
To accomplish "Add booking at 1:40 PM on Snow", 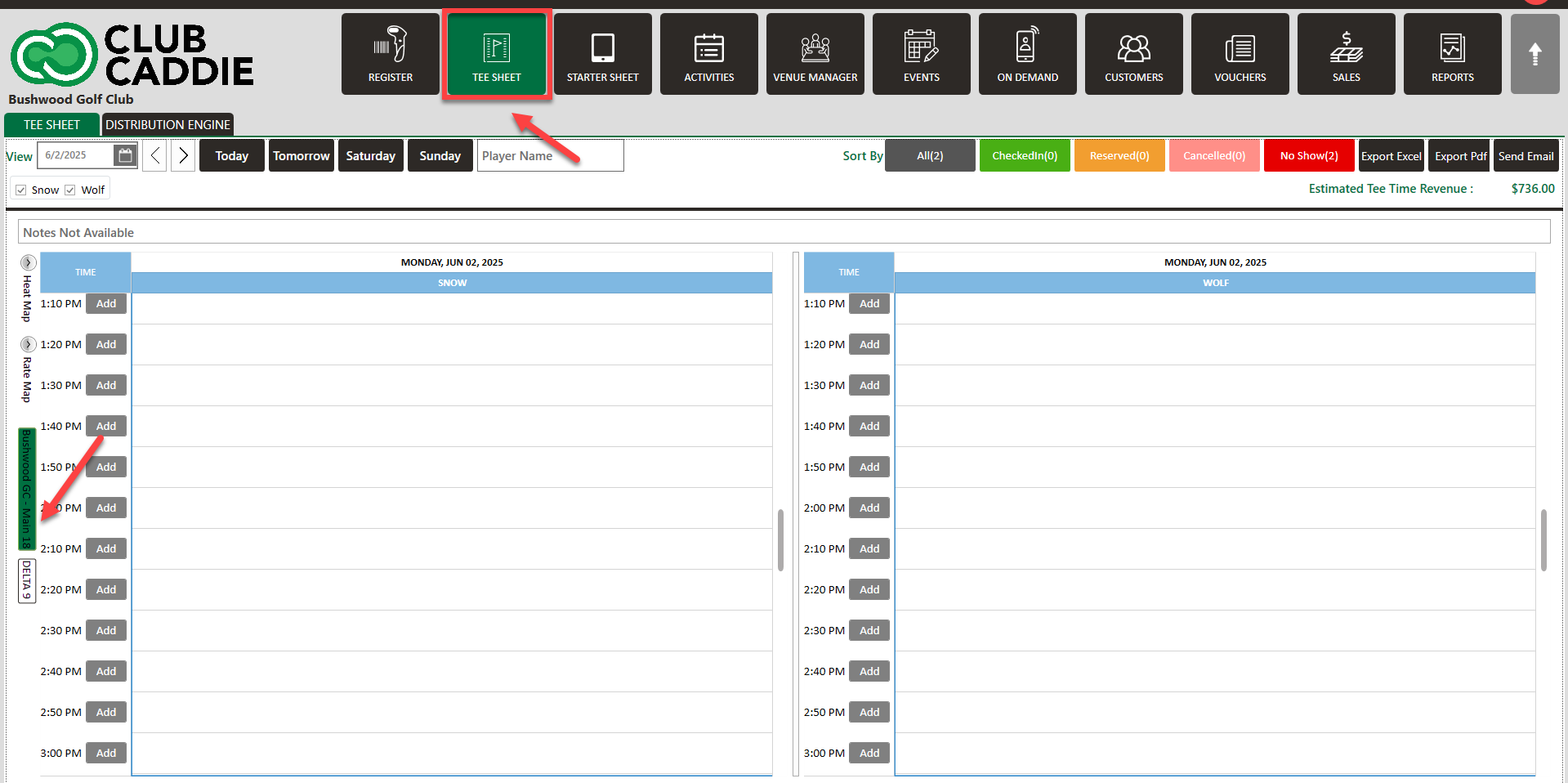I will coord(106,426).
